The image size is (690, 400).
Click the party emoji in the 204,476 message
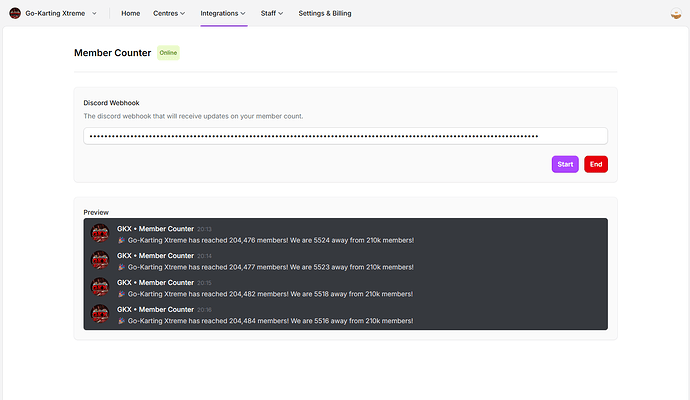(121, 240)
